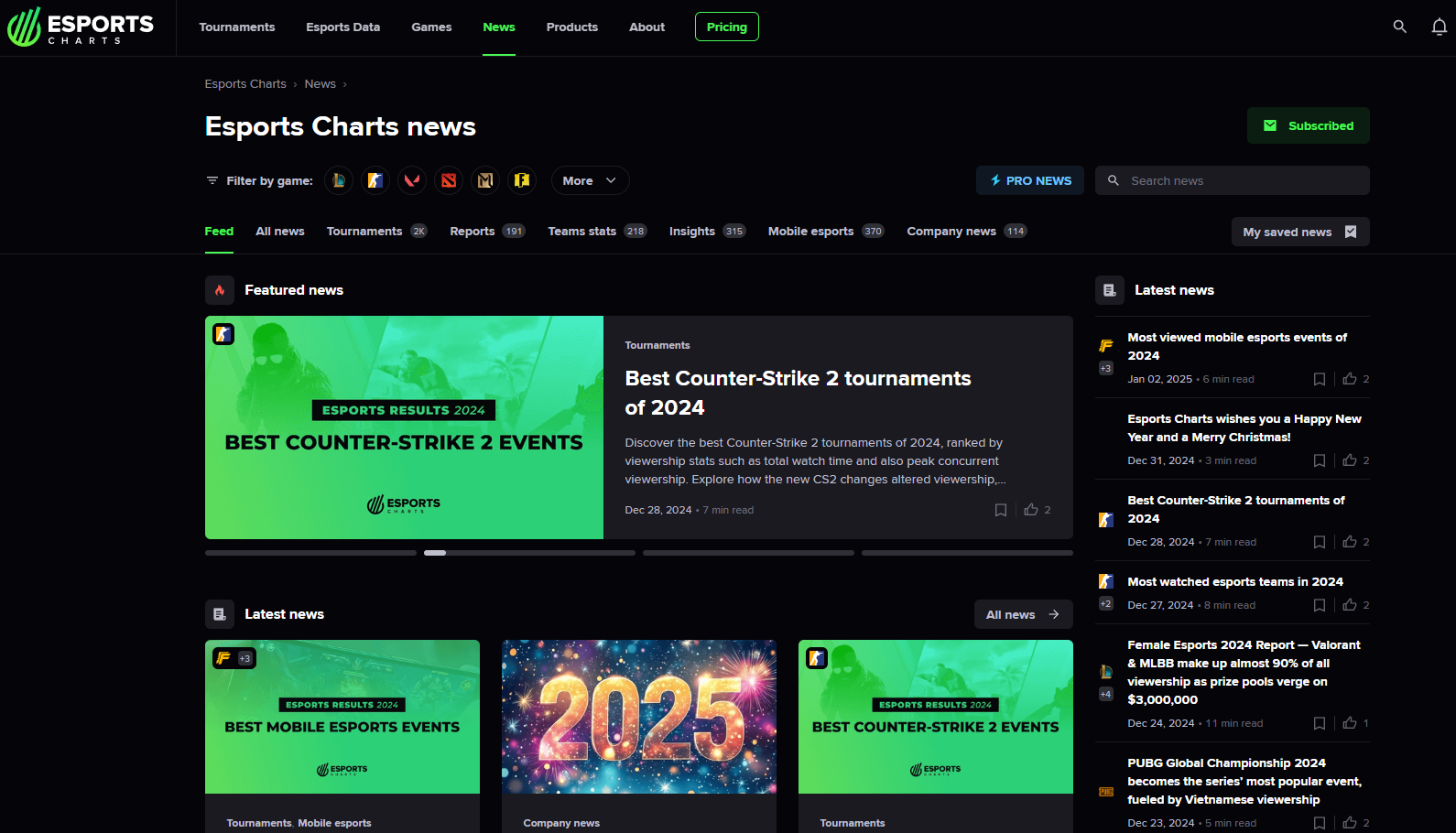Switch to the Insights tab

click(707, 232)
